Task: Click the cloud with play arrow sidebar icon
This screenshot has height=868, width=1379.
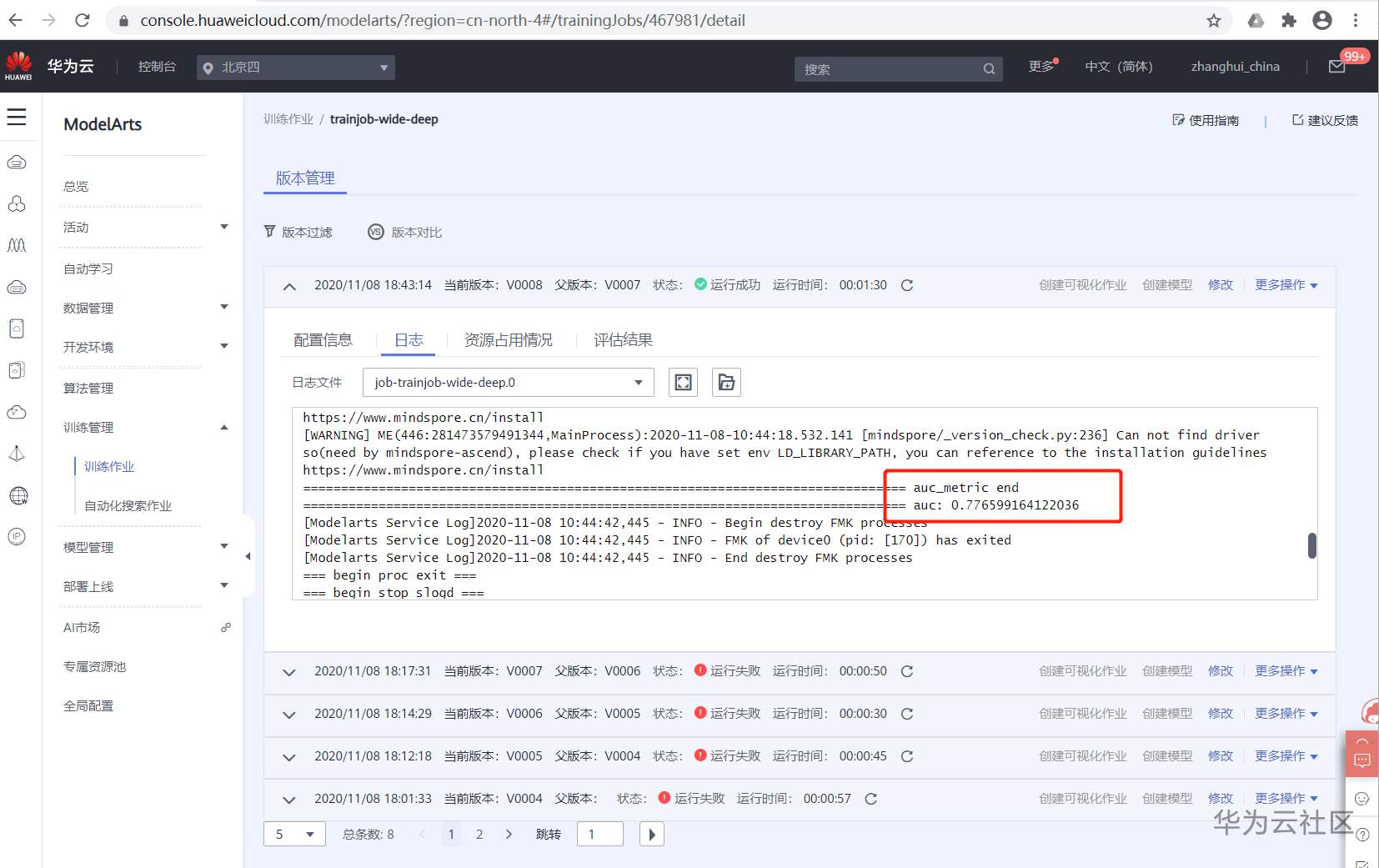Action: tap(17, 412)
